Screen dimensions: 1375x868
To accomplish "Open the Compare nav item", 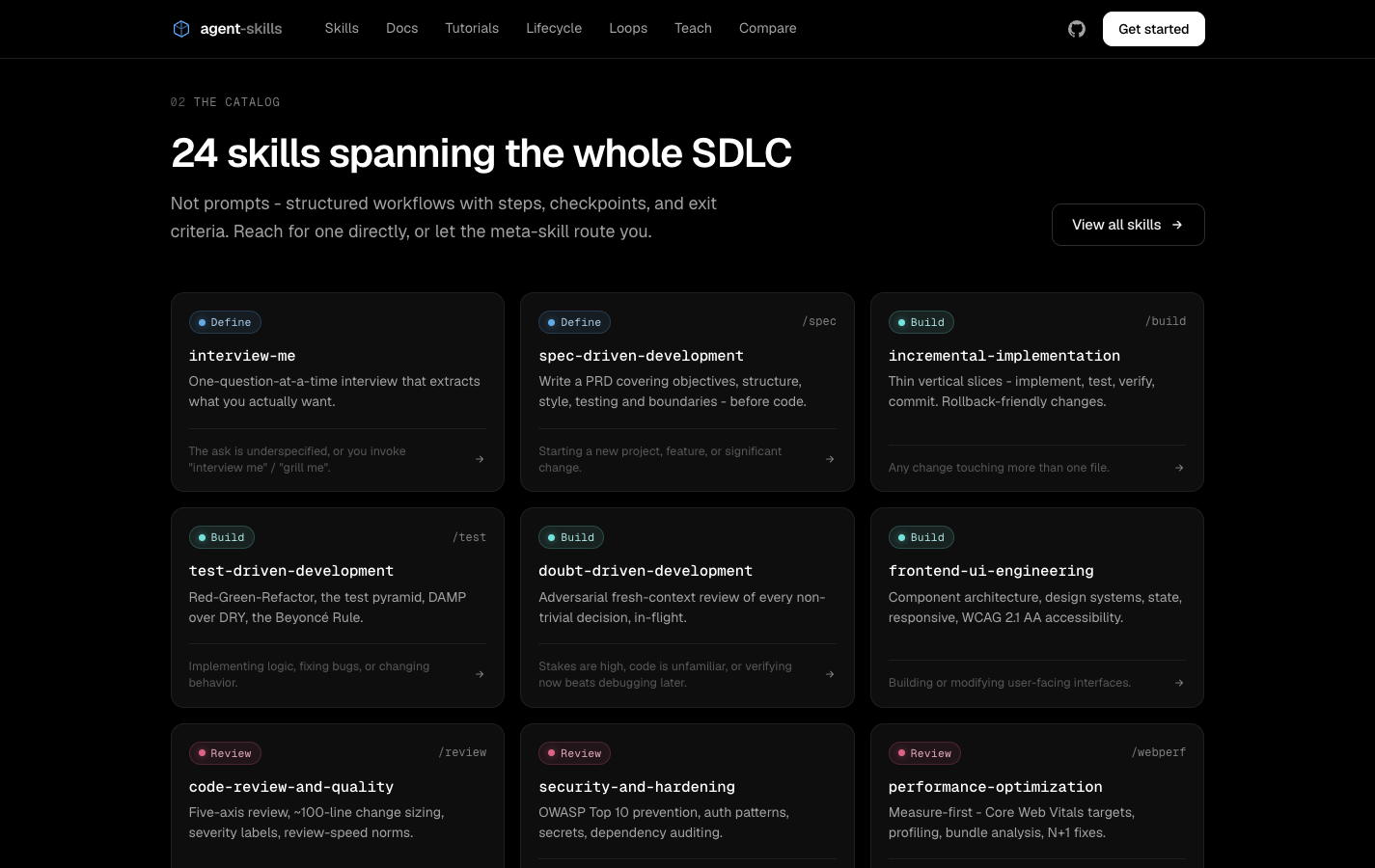I will pyautogui.click(x=768, y=28).
